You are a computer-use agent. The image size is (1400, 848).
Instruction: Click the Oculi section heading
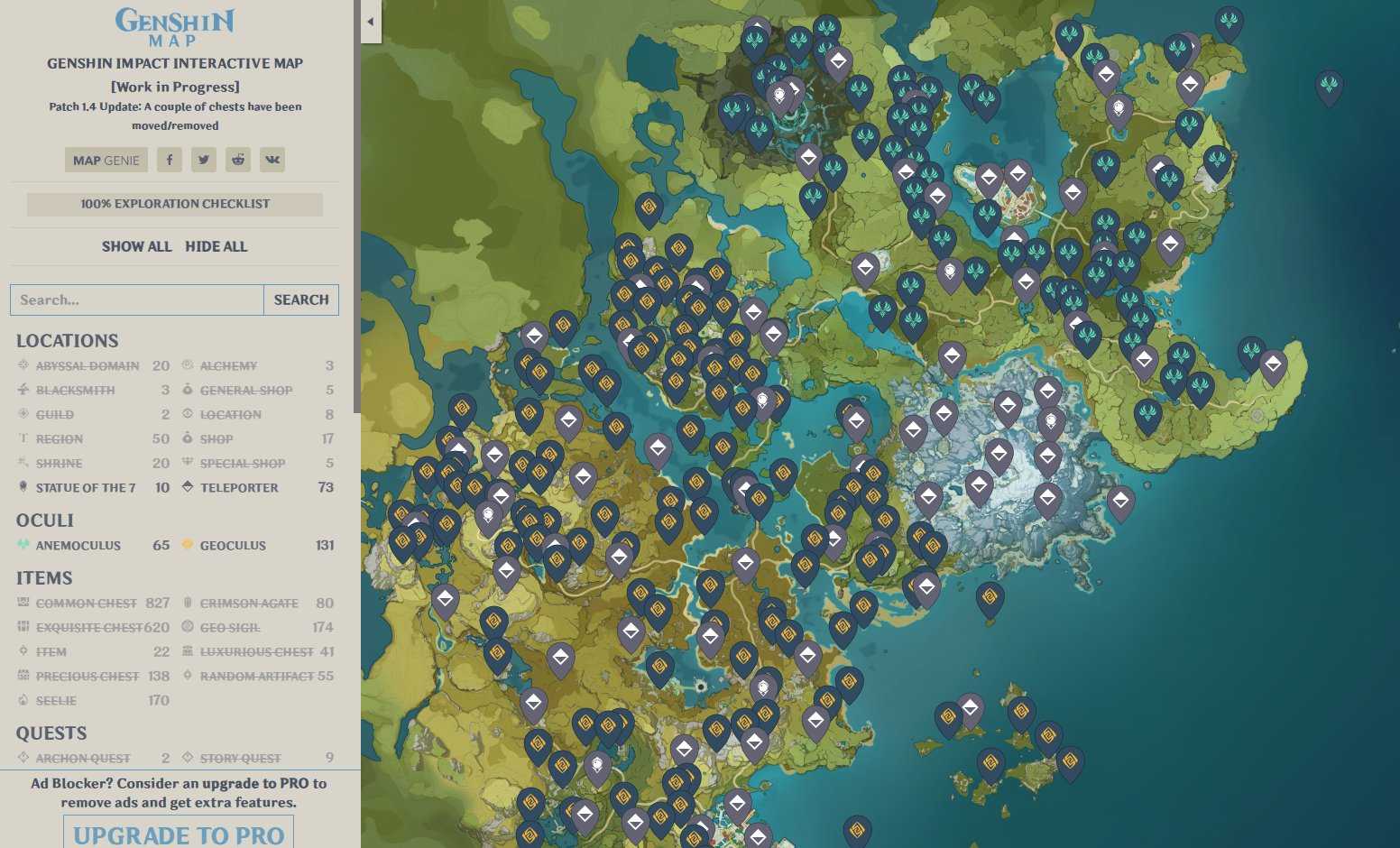tap(45, 521)
